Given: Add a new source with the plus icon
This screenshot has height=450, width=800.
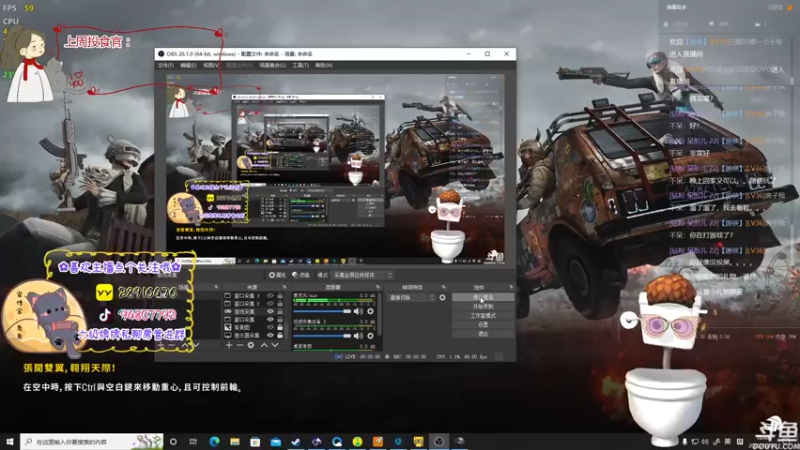Looking at the screenshot, I should point(229,345).
